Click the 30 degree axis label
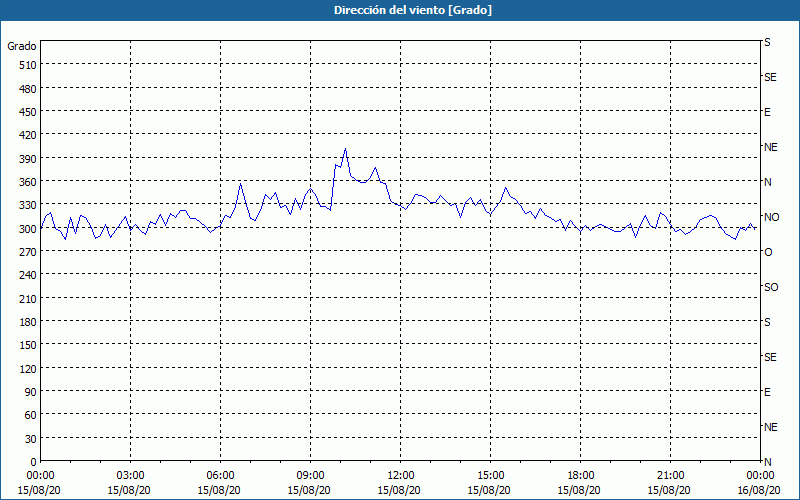The height and width of the screenshot is (500, 800). tap(31, 438)
